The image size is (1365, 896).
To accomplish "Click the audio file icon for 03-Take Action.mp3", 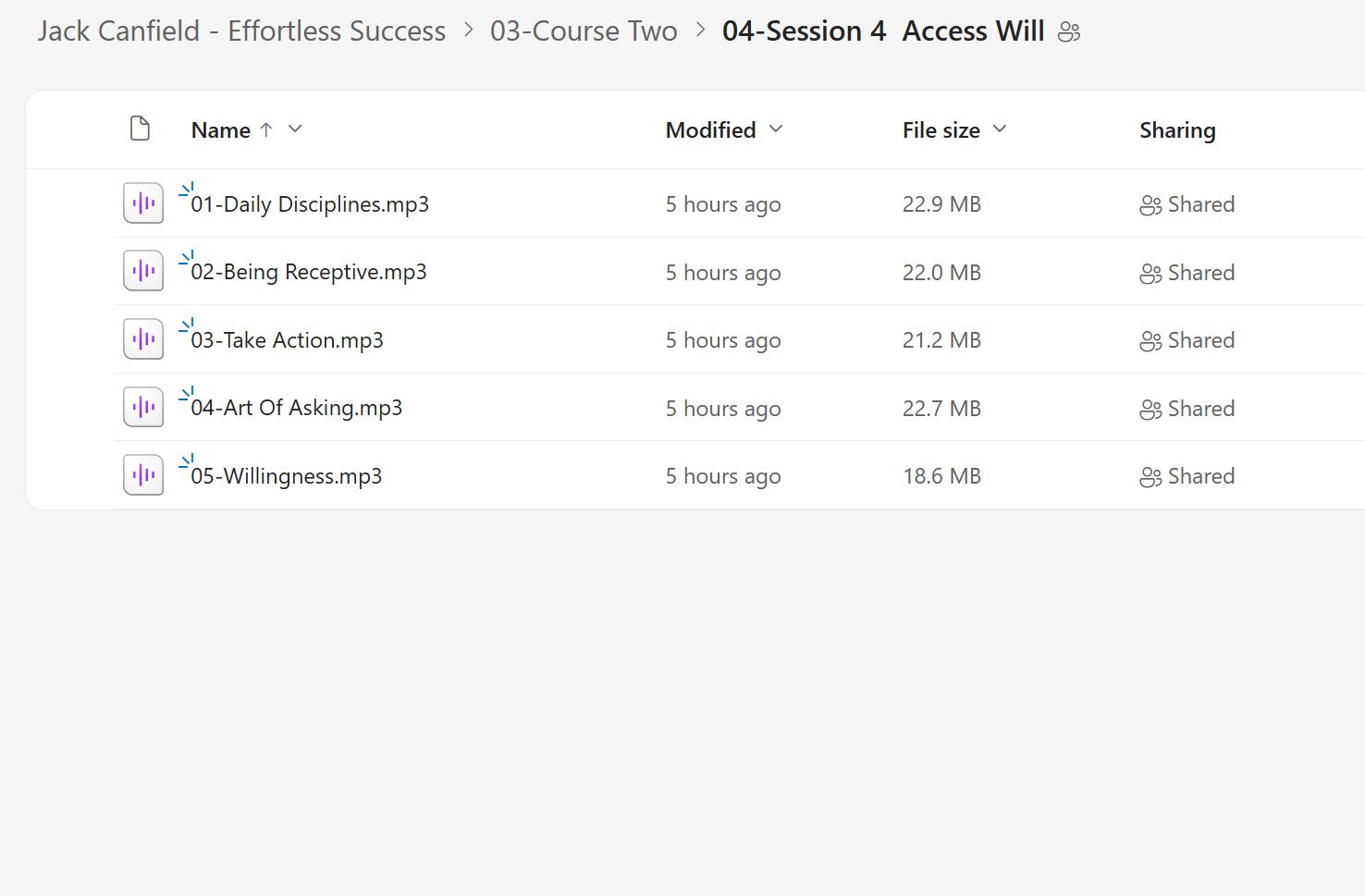I will [x=142, y=338].
